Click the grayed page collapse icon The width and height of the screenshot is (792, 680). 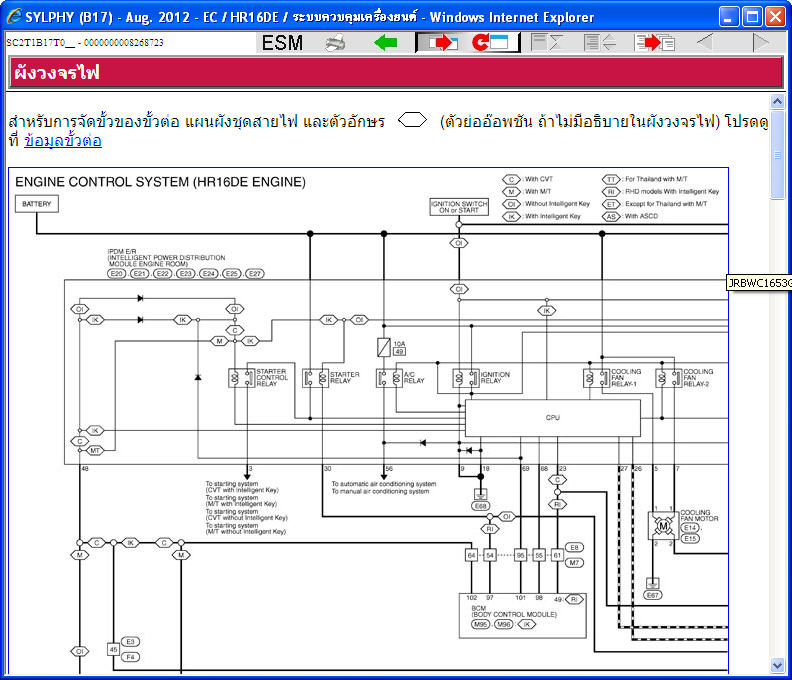548,43
